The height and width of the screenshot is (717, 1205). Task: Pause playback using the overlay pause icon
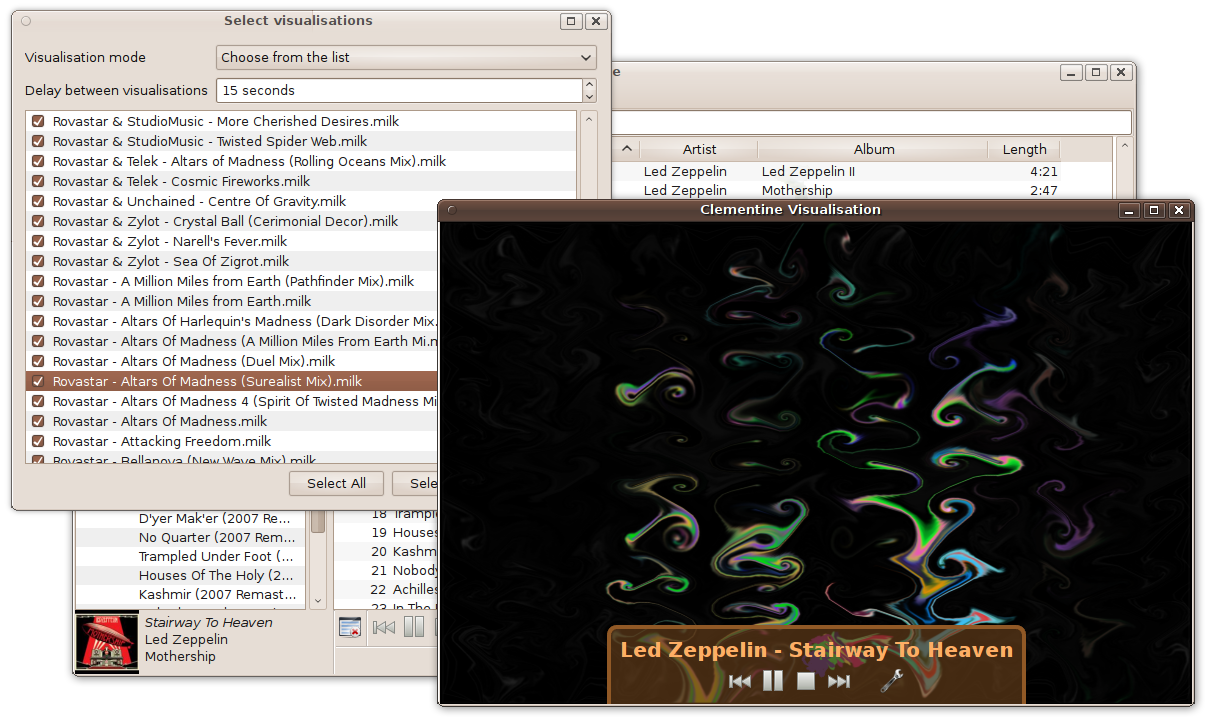(772, 681)
